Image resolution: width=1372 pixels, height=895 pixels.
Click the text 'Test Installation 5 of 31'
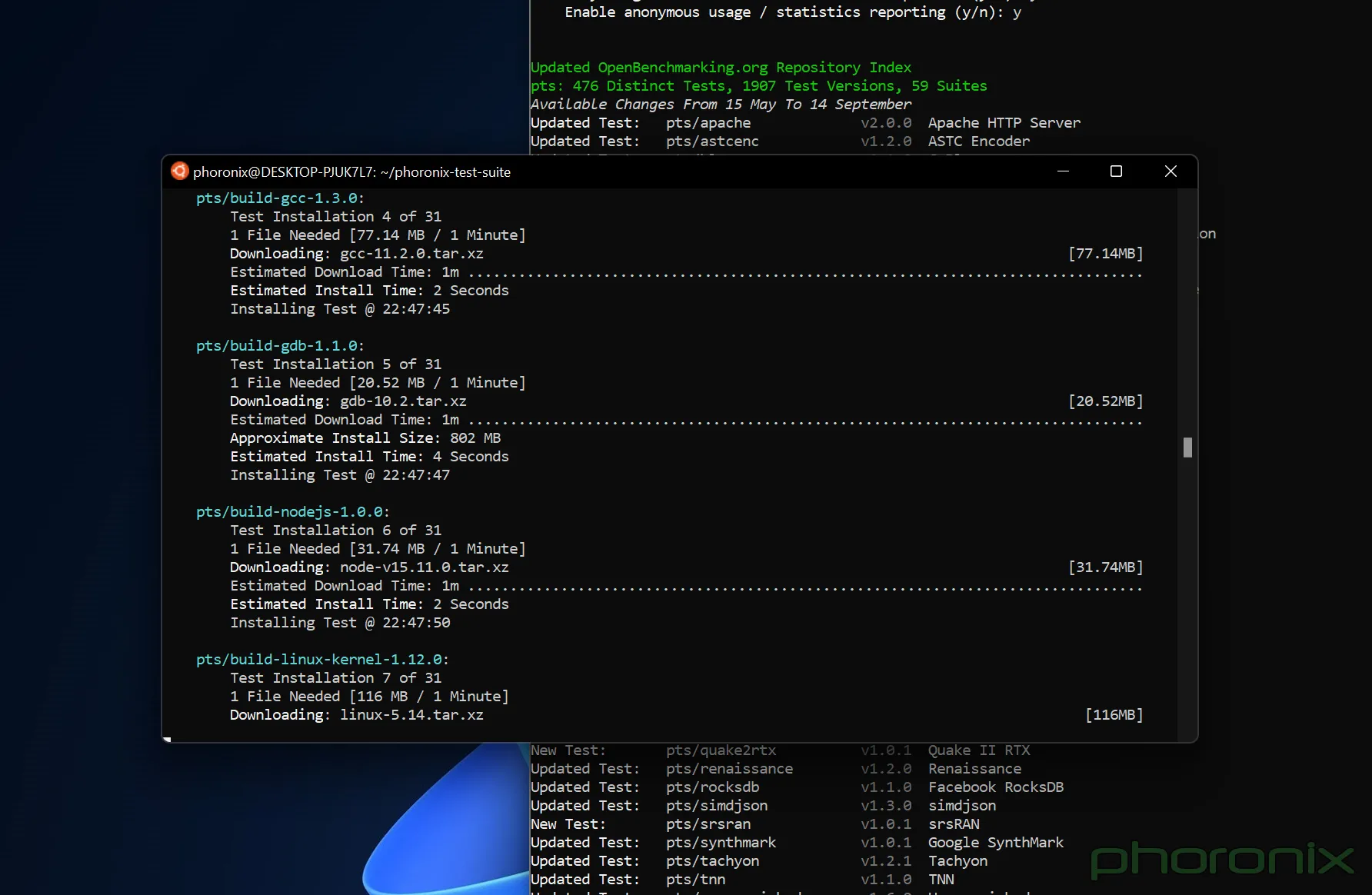click(336, 364)
